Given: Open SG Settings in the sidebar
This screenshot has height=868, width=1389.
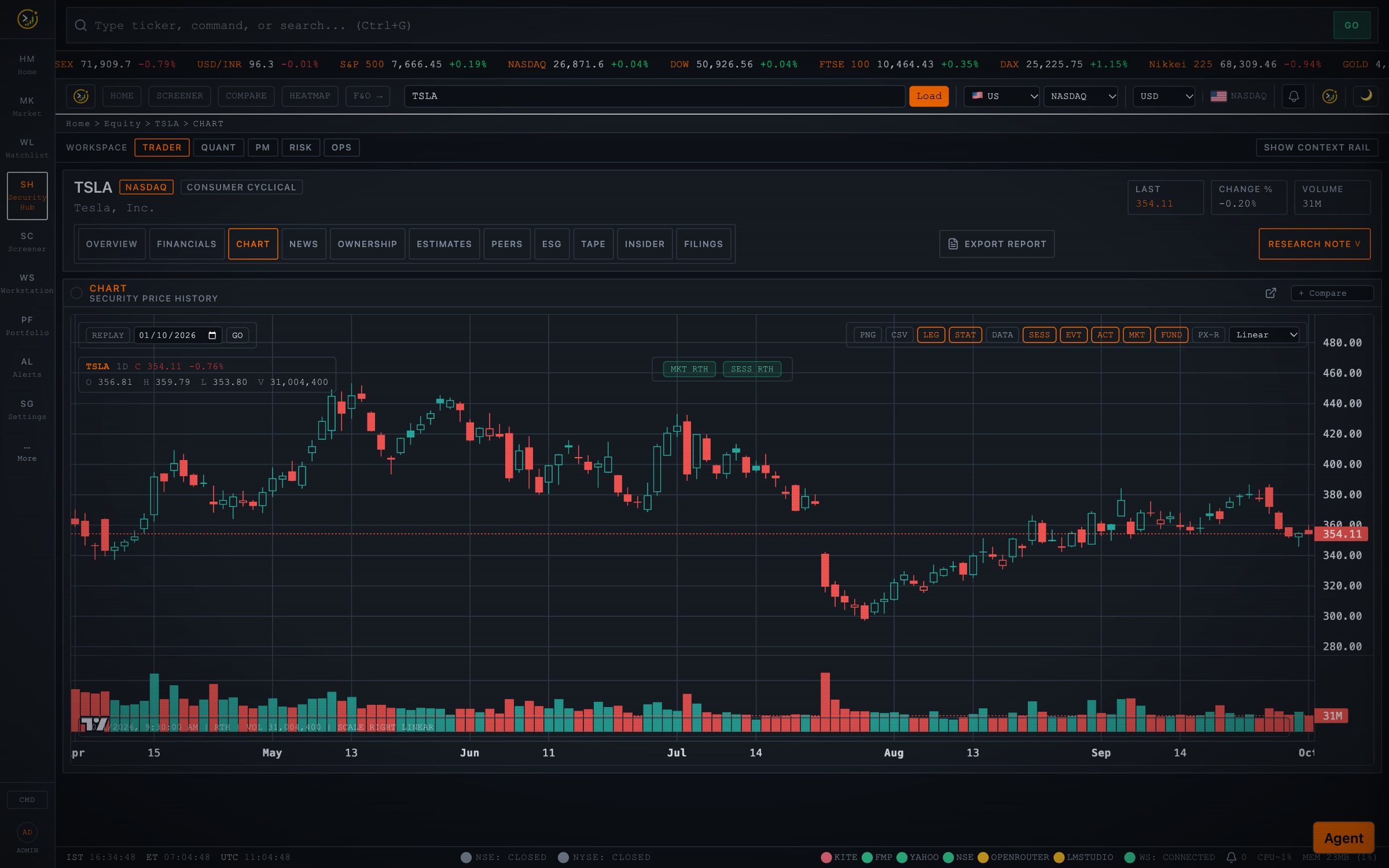Looking at the screenshot, I should (x=27, y=410).
